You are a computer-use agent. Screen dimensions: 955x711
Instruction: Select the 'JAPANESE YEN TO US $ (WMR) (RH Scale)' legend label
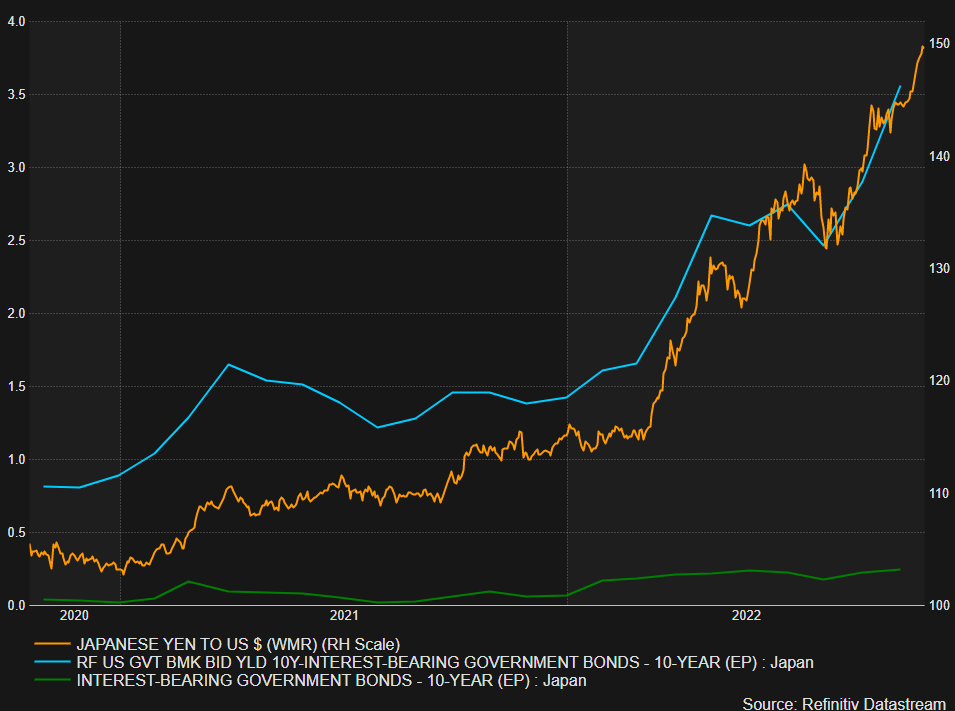coord(238,644)
